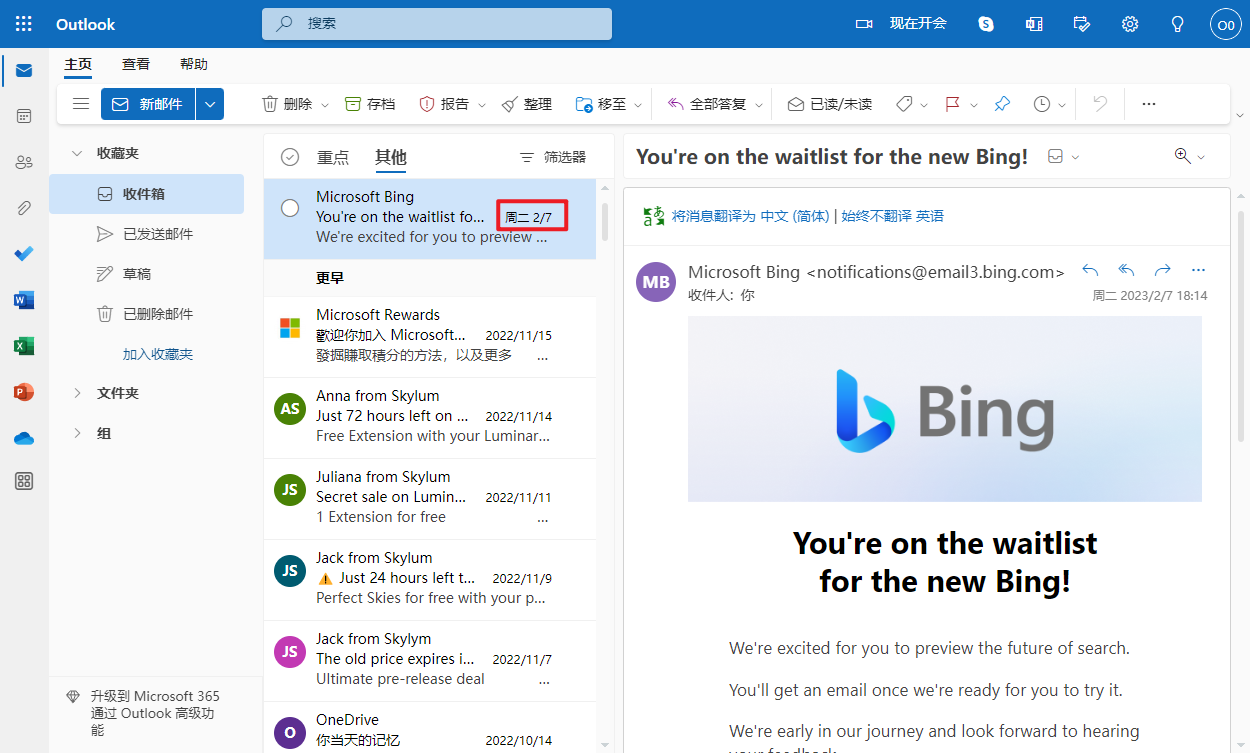Click the 存档 archive button

(x=370, y=104)
